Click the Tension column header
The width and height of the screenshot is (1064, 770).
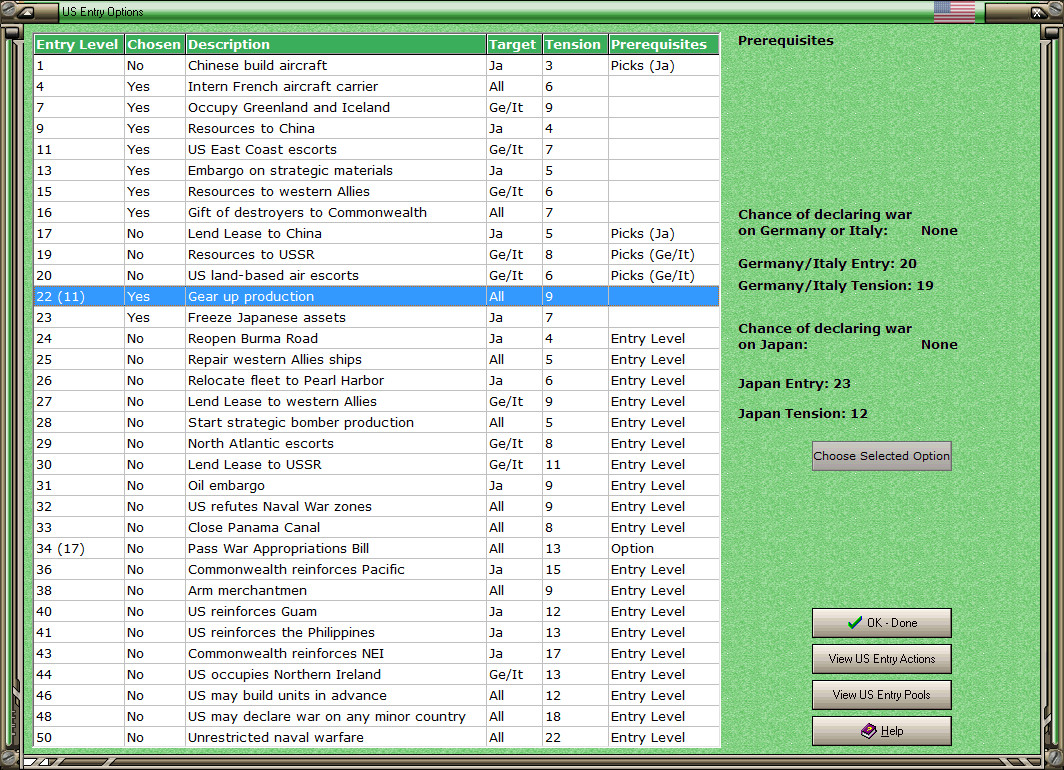coord(575,44)
